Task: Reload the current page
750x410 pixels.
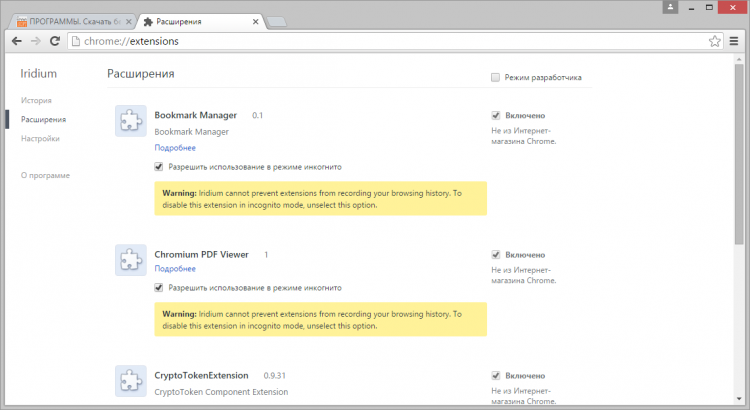Action: coord(56,41)
